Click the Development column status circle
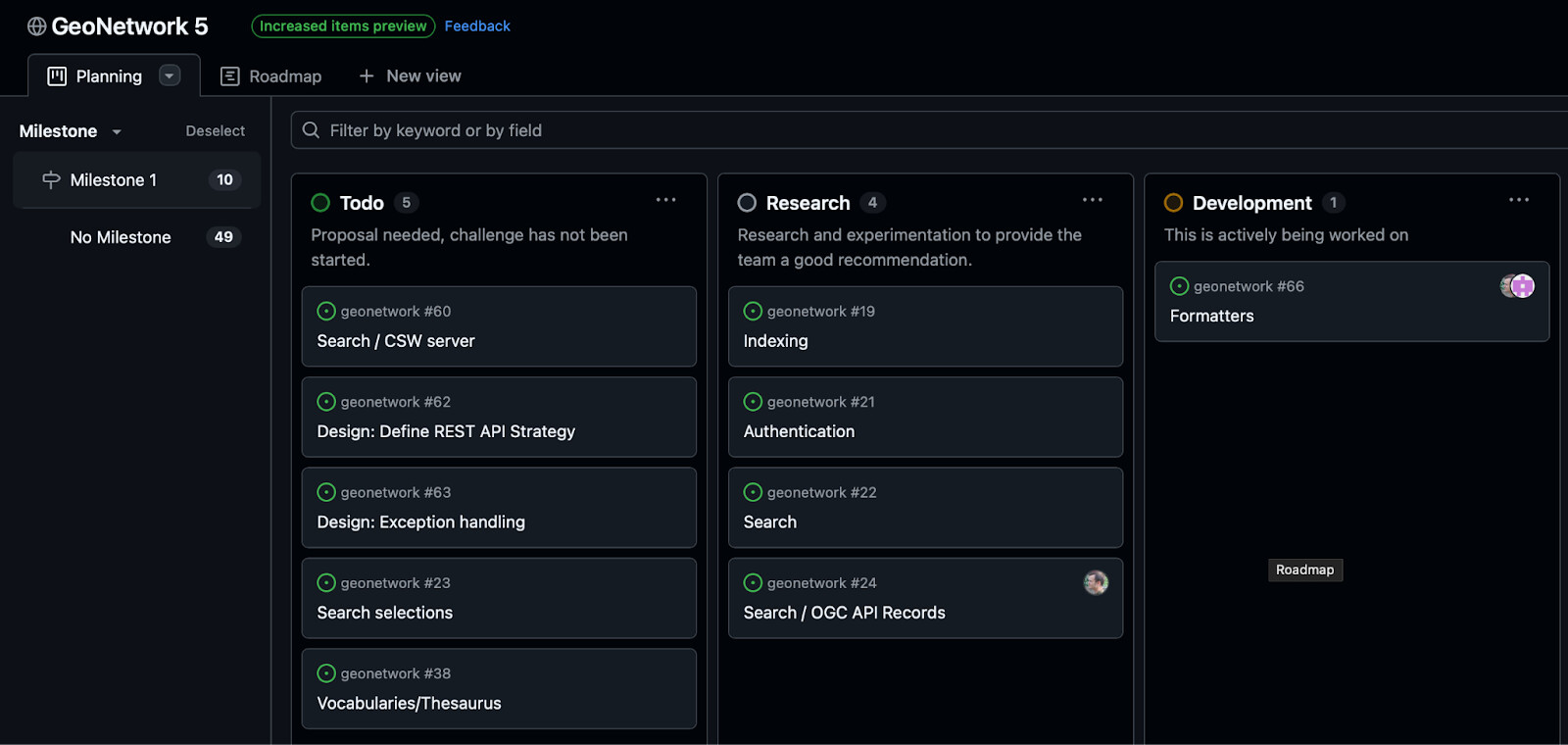Viewport: 1568px width, 745px height. click(1173, 203)
